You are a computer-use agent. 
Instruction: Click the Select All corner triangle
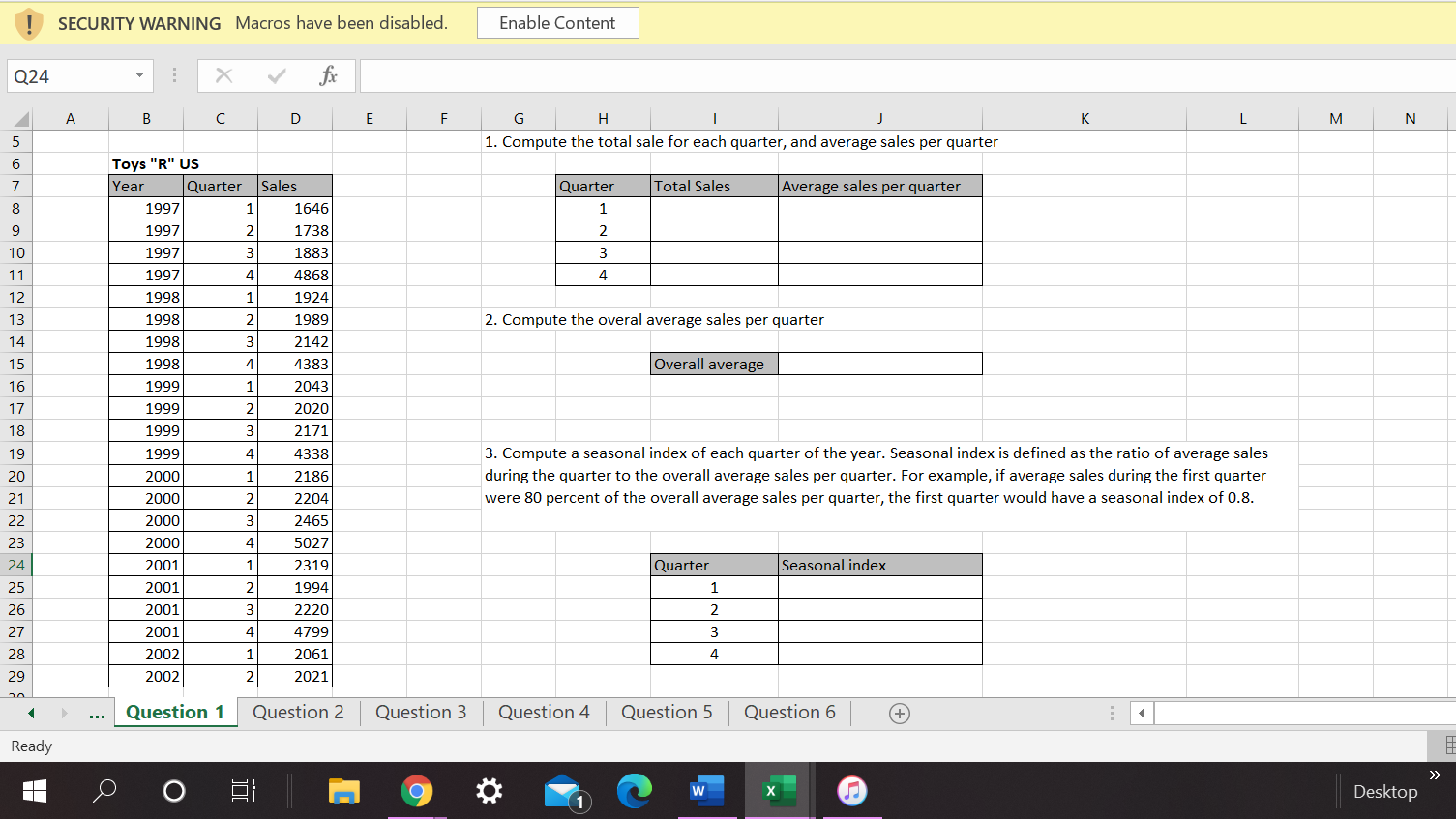pos(19,119)
